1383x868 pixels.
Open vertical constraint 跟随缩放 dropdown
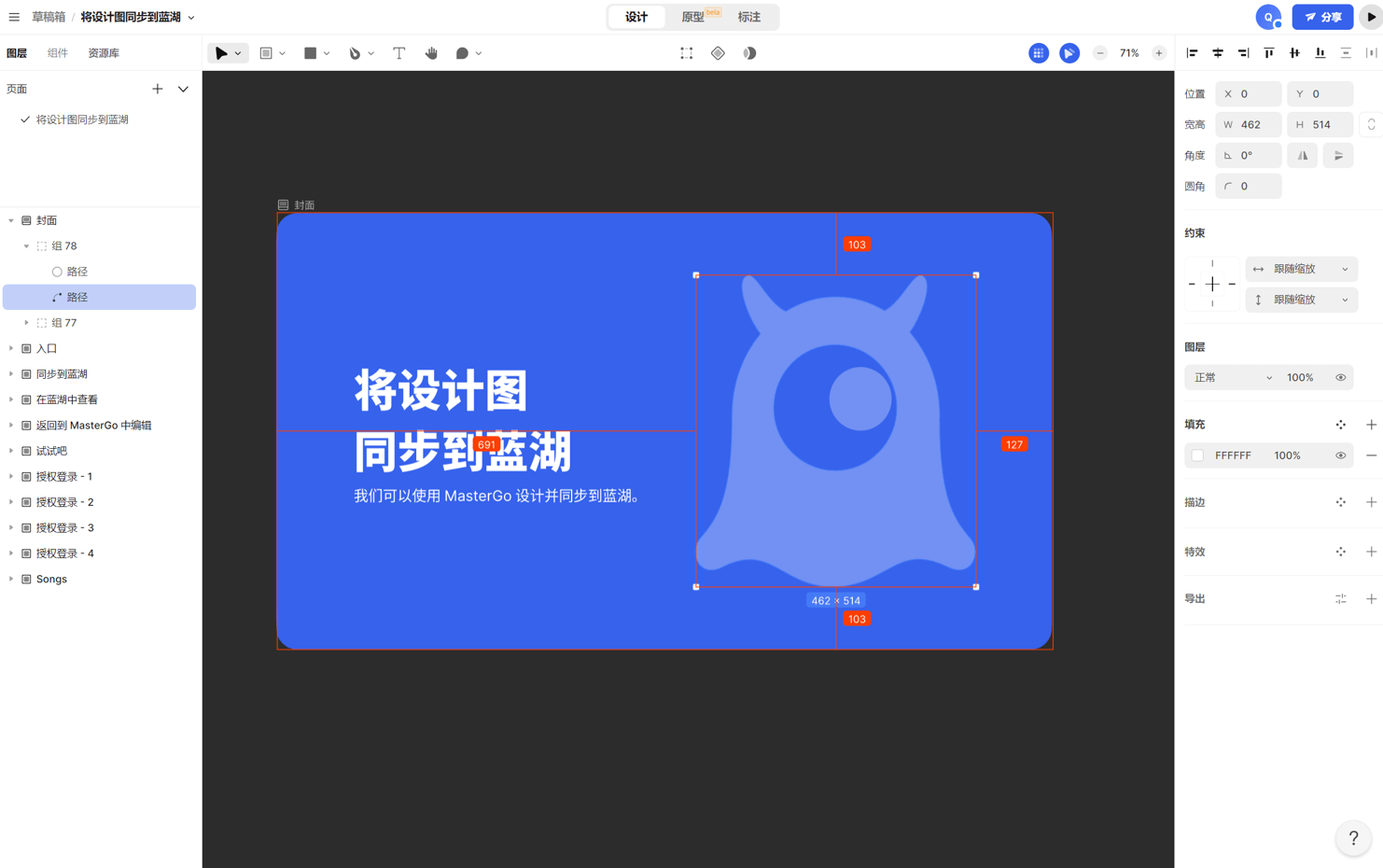[x=1302, y=300]
